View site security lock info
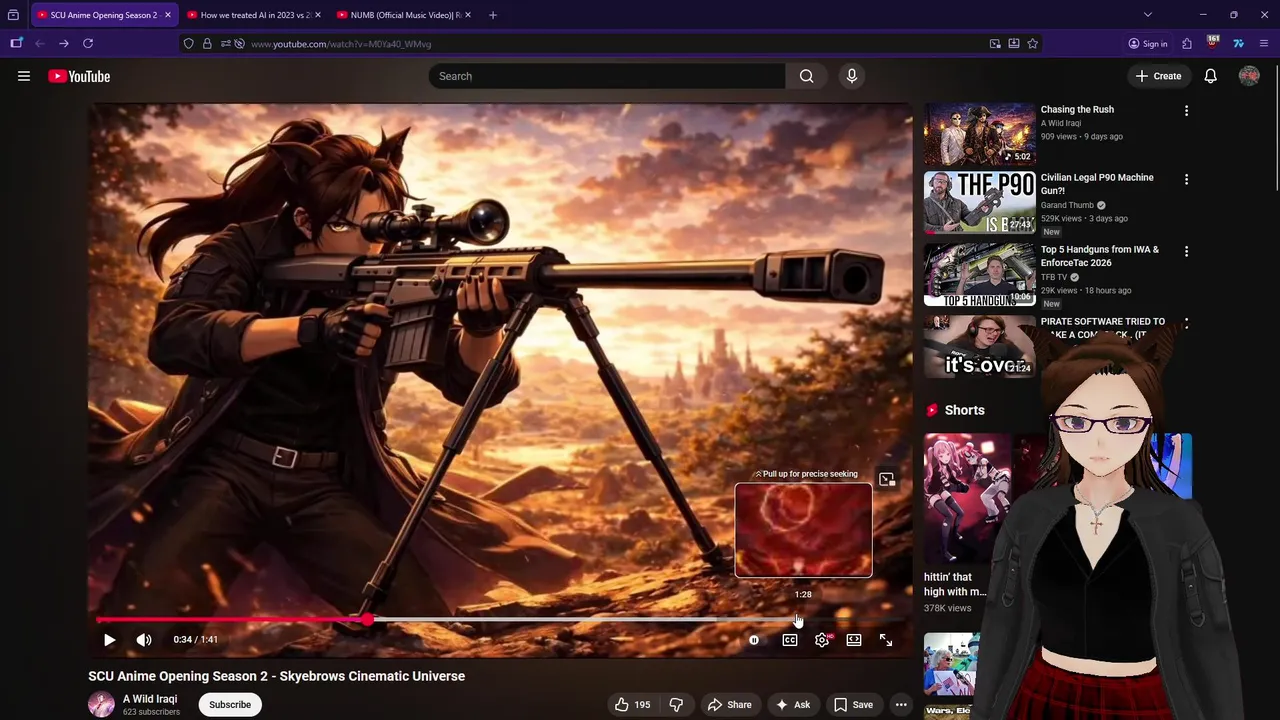Image resolution: width=1280 pixels, height=720 pixels. (207, 44)
